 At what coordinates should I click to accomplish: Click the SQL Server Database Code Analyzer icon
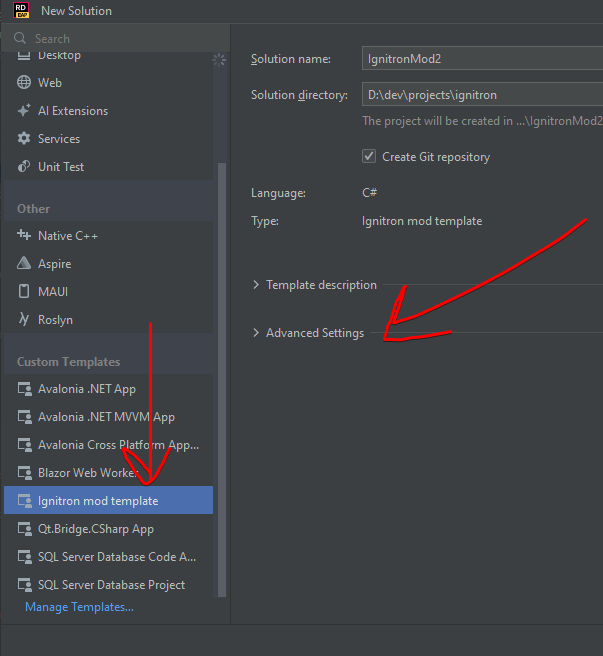tap(25, 557)
